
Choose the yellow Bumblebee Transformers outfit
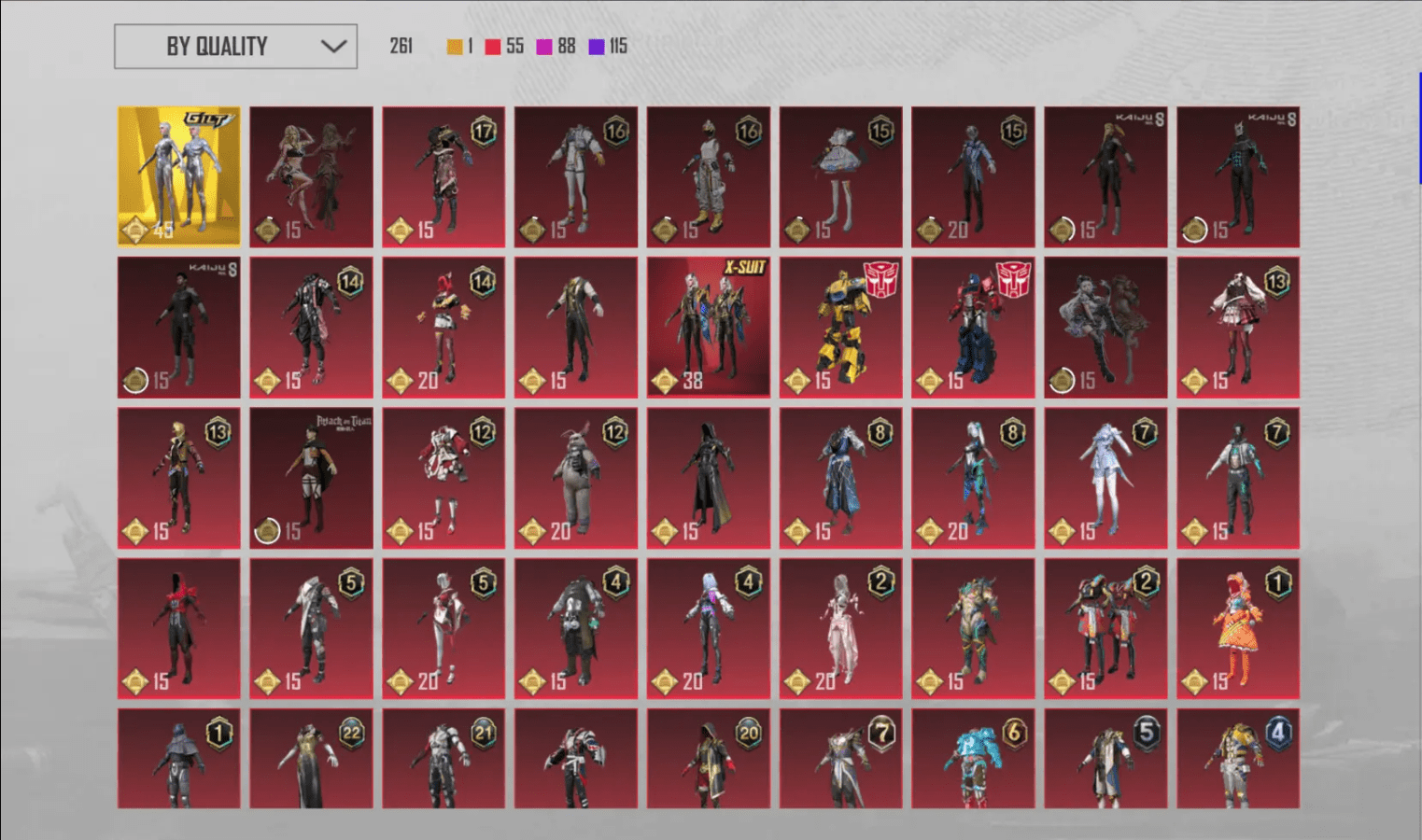tap(840, 327)
